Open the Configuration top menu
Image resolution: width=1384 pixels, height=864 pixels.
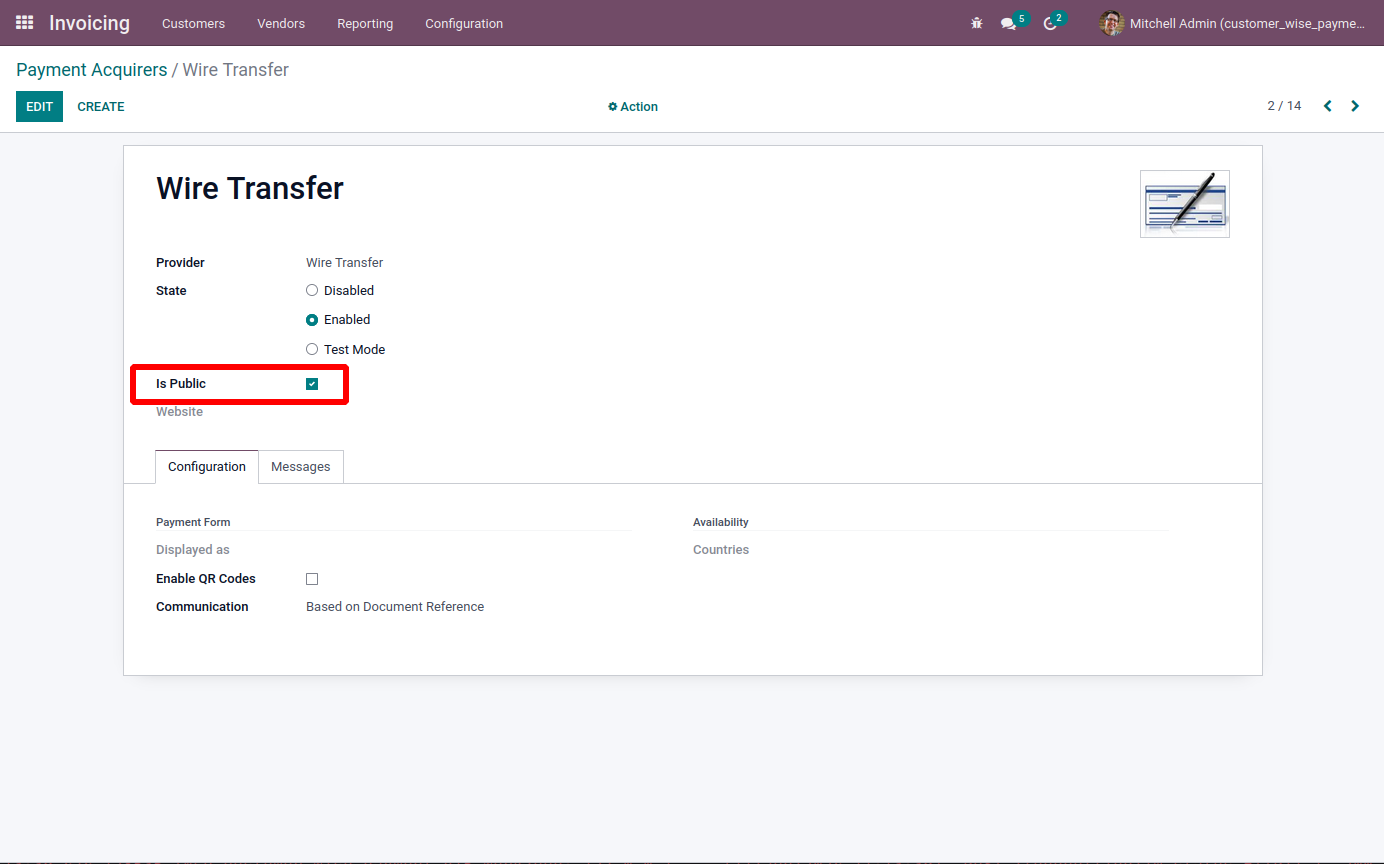pos(464,23)
